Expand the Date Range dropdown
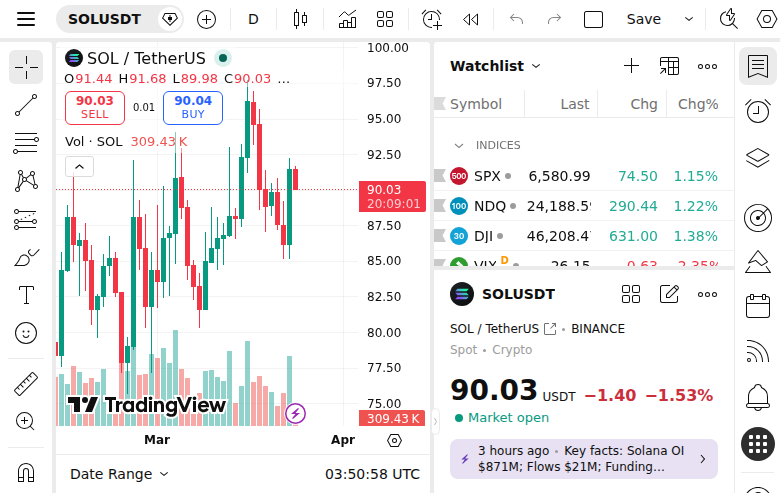This screenshot has height=493, width=780. (119, 474)
